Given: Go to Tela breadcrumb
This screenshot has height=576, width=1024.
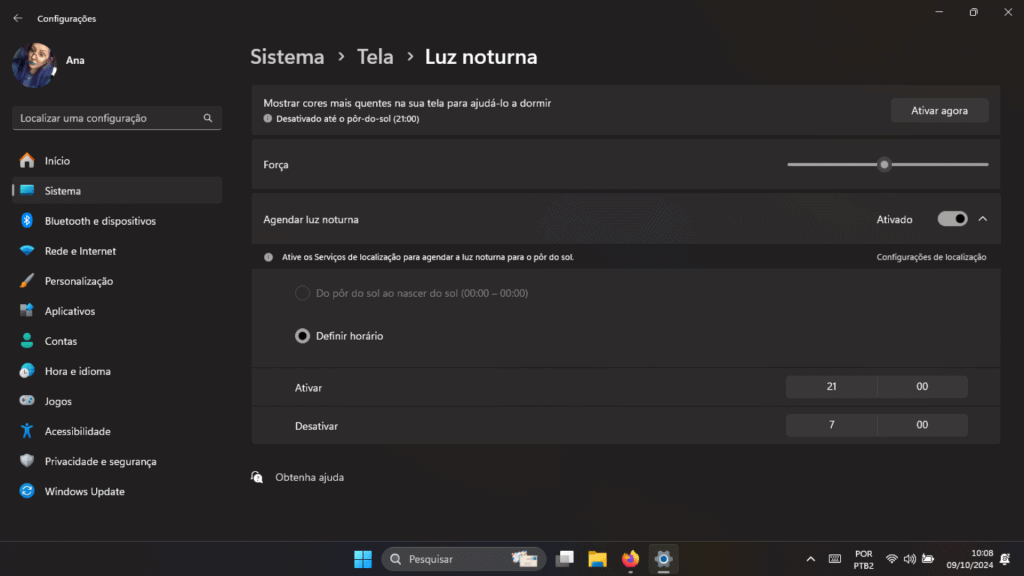Looking at the screenshot, I should [375, 57].
